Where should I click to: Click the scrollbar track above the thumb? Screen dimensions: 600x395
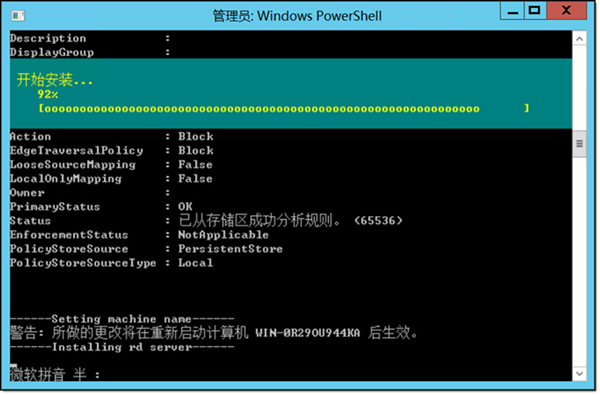point(579,88)
